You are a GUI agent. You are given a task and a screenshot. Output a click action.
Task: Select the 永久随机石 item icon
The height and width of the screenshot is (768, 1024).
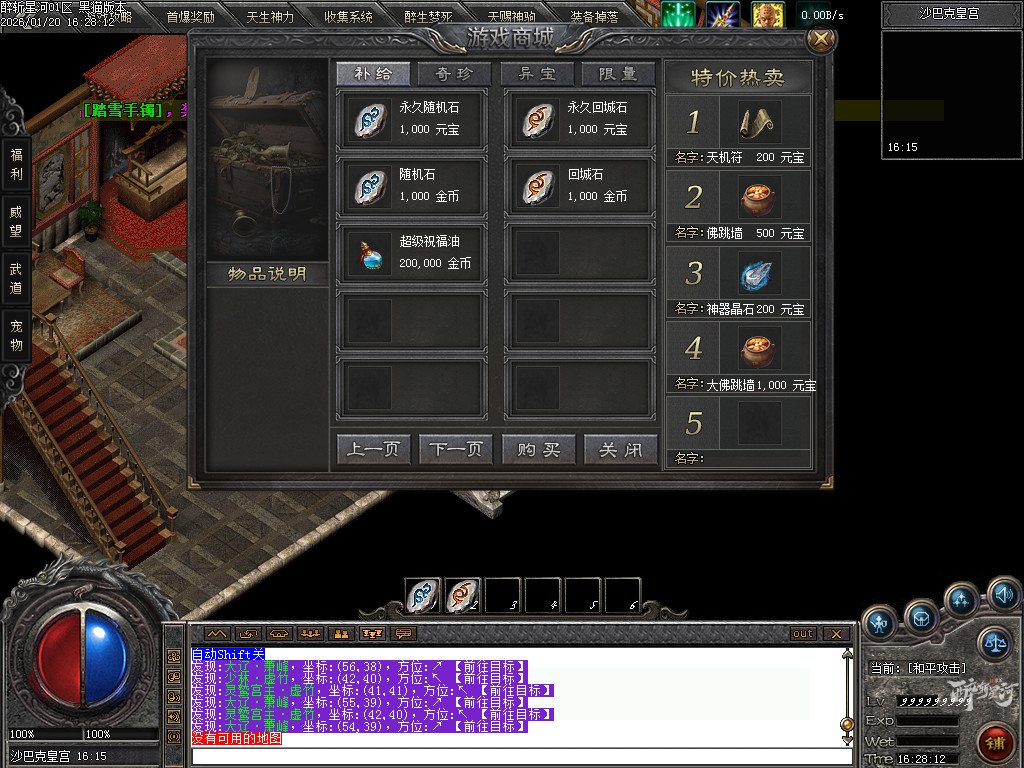(367, 119)
